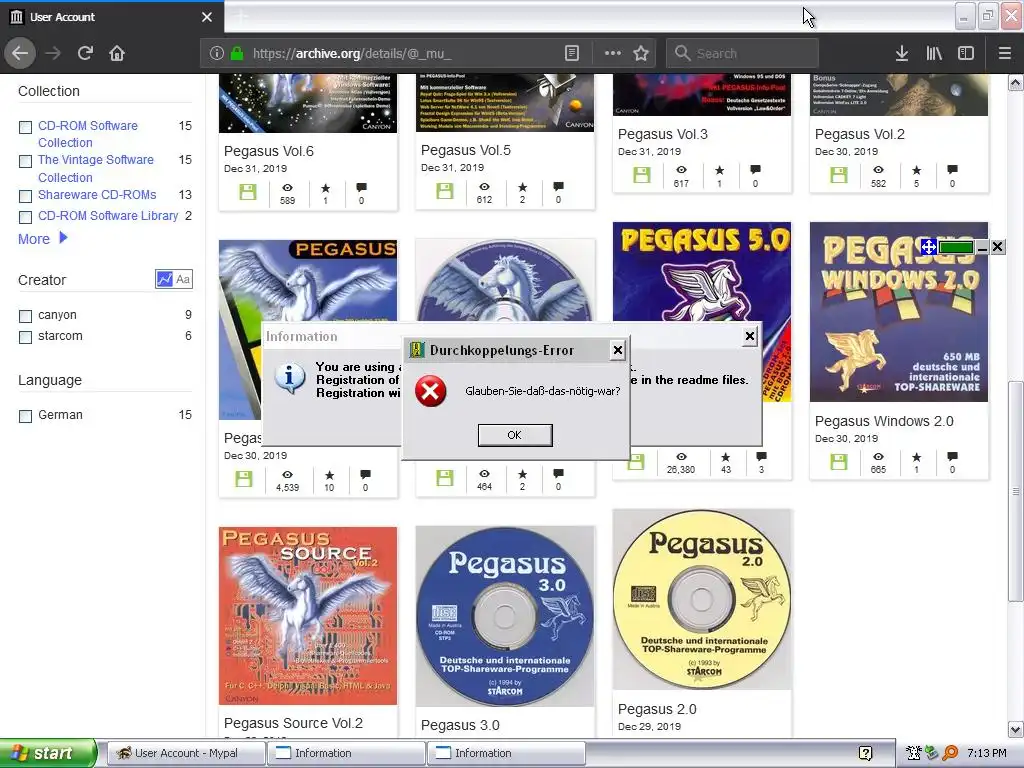Check the starcom creator checkbox

point(25,337)
